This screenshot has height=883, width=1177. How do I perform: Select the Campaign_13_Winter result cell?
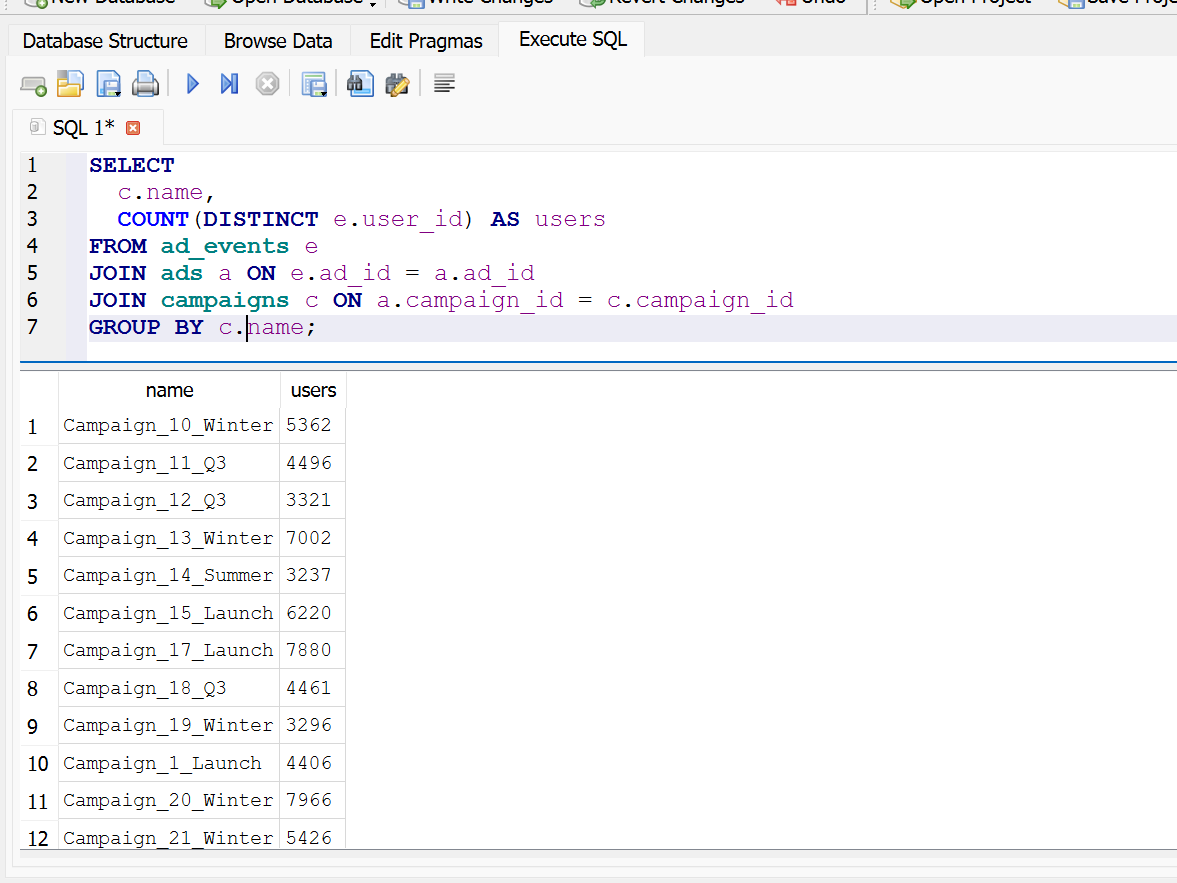click(168, 538)
